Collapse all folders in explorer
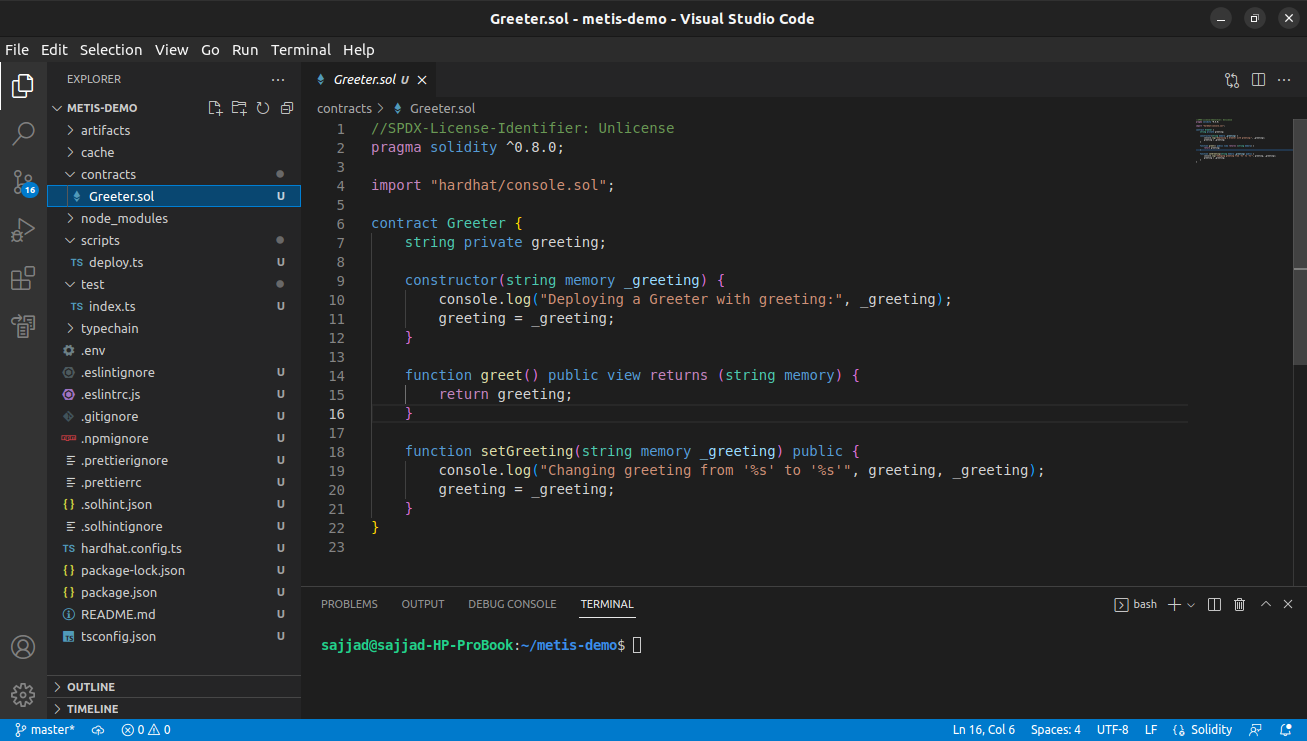 [287, 108]
